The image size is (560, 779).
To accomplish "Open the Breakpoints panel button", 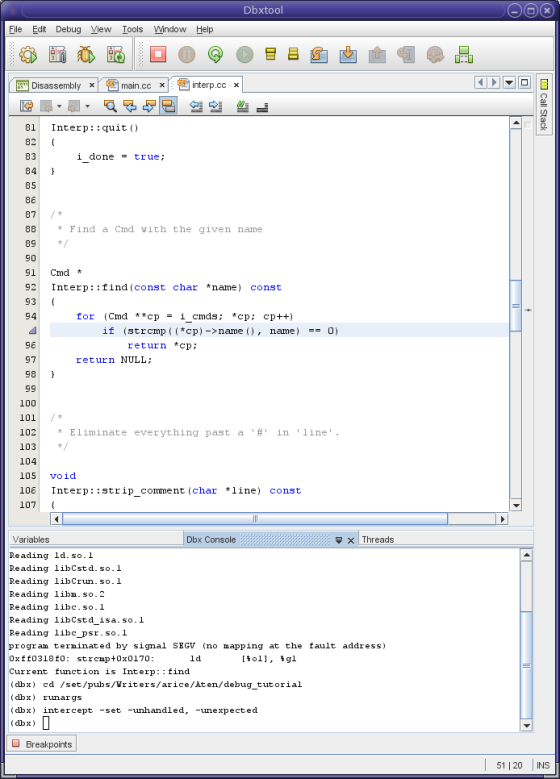I will pyautogui.click(x=42, y=744).
